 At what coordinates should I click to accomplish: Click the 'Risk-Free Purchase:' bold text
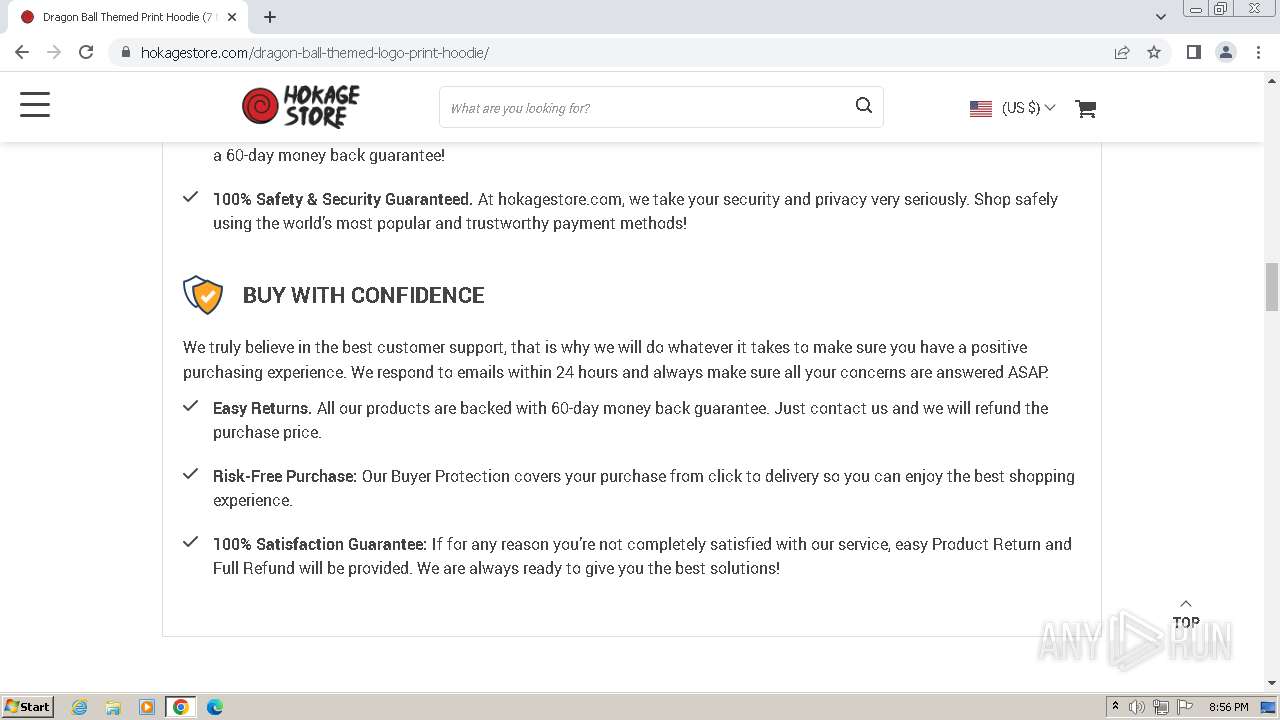[285, 476]
